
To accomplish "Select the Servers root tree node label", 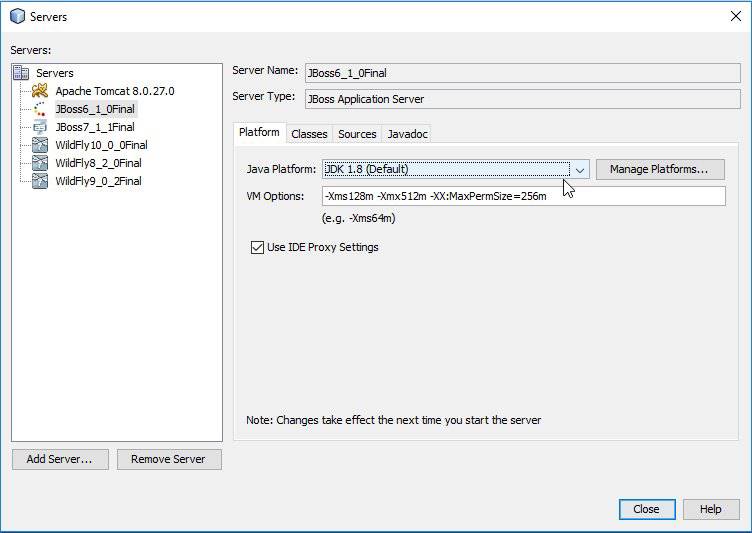I will point(55,73).
